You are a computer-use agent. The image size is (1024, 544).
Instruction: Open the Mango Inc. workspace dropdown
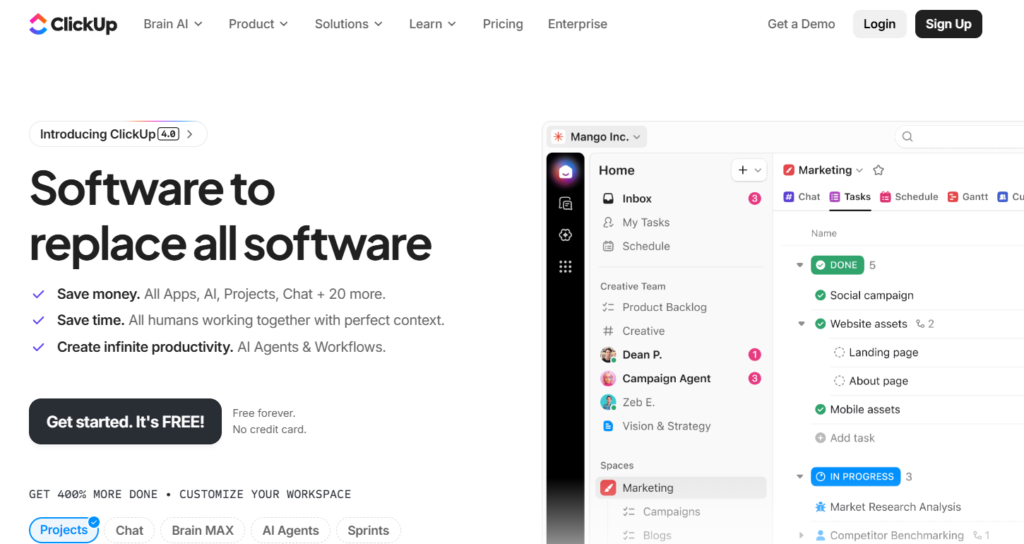pyautogui.click(x=598, y=136)
